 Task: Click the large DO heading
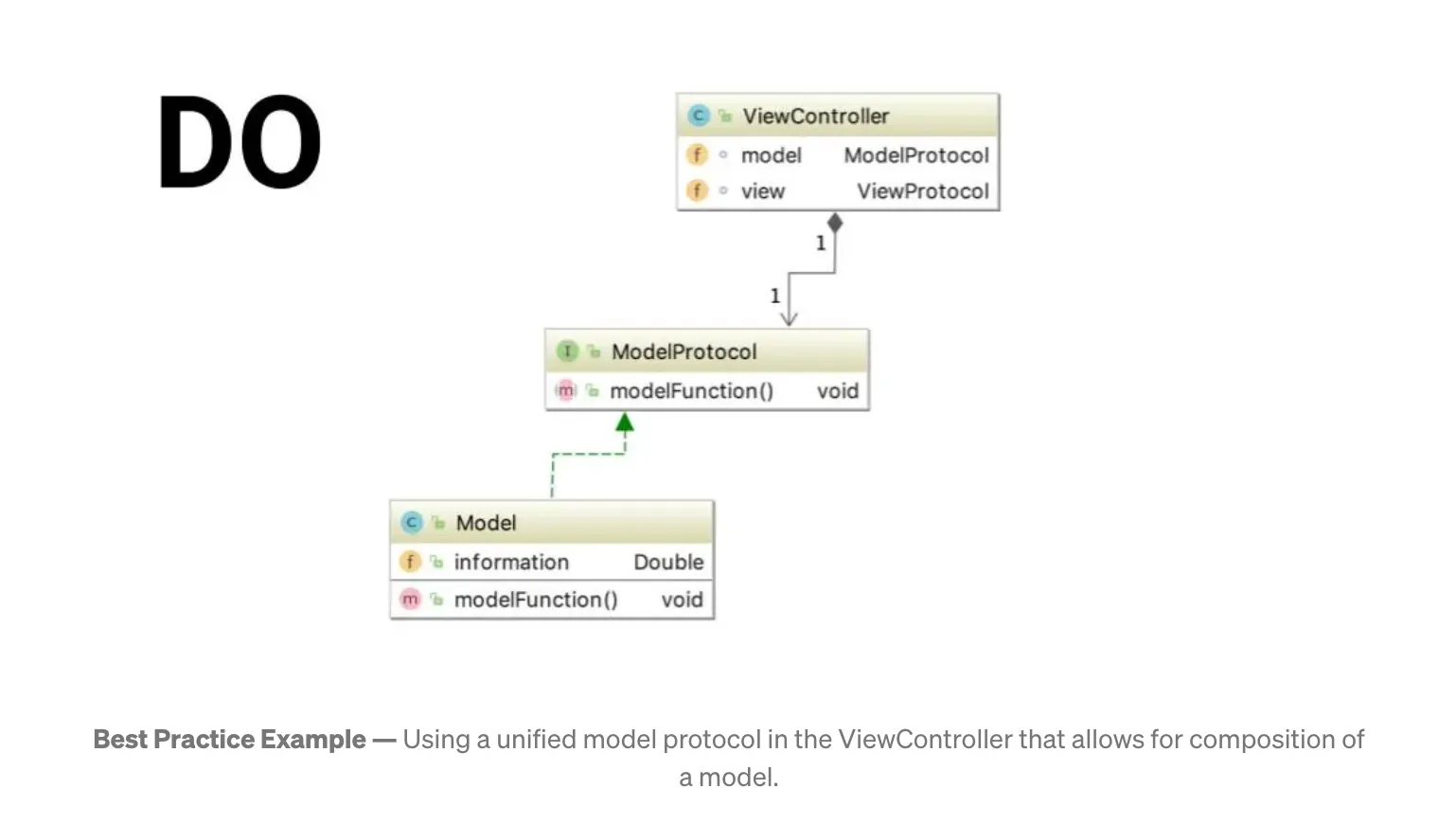click(240, 142)
